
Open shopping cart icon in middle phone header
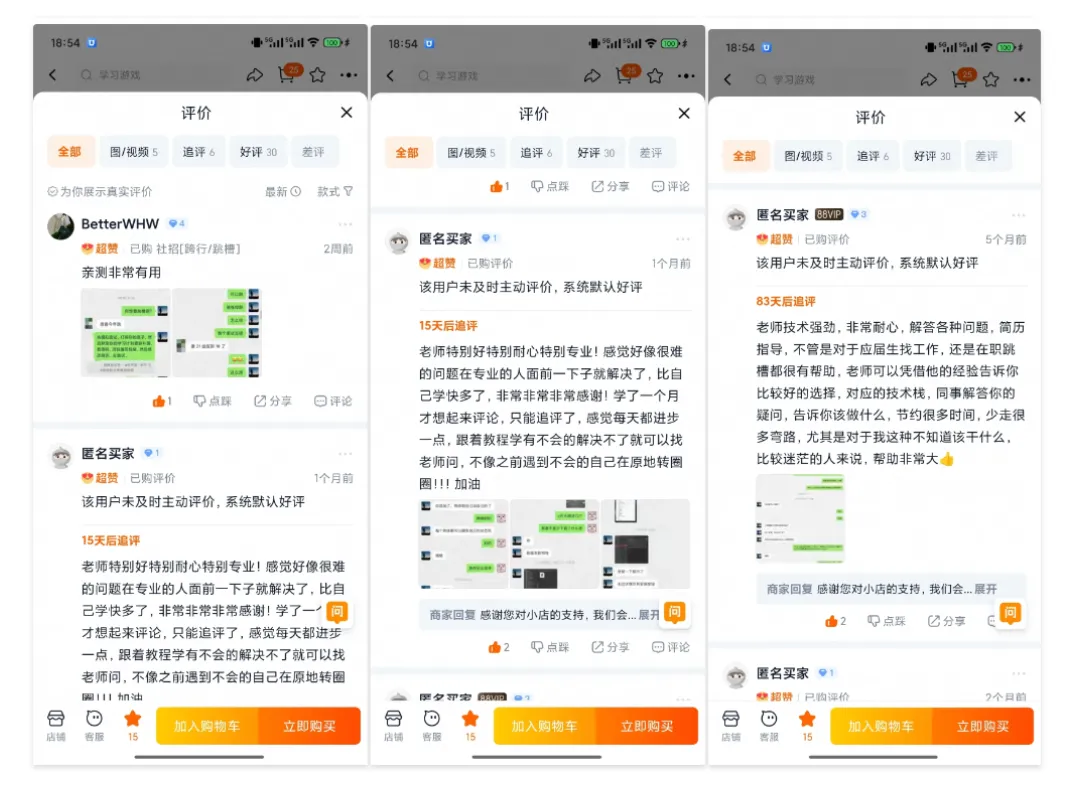point(626,74)
